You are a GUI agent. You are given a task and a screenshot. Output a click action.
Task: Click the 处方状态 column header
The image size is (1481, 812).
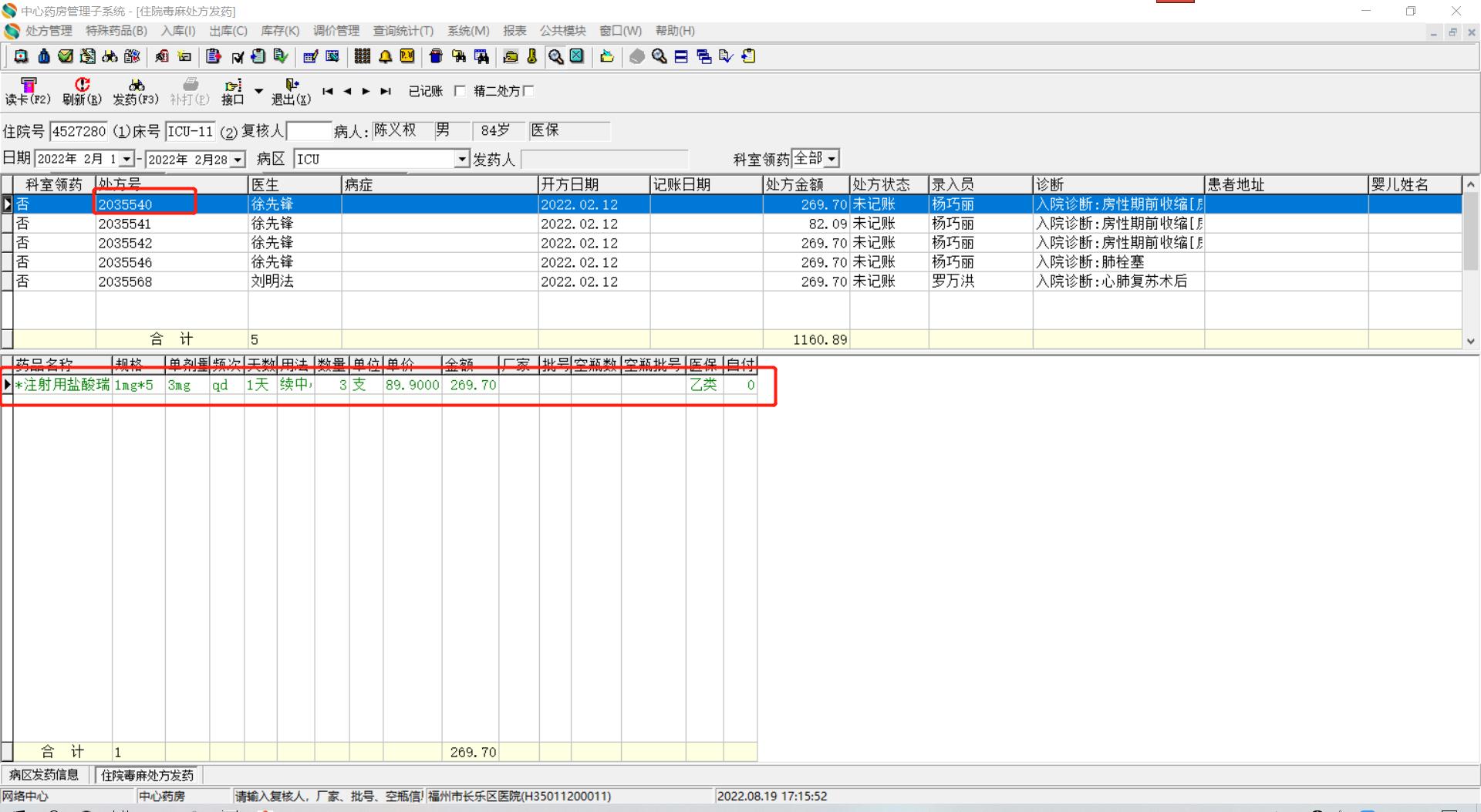point(889,185)
